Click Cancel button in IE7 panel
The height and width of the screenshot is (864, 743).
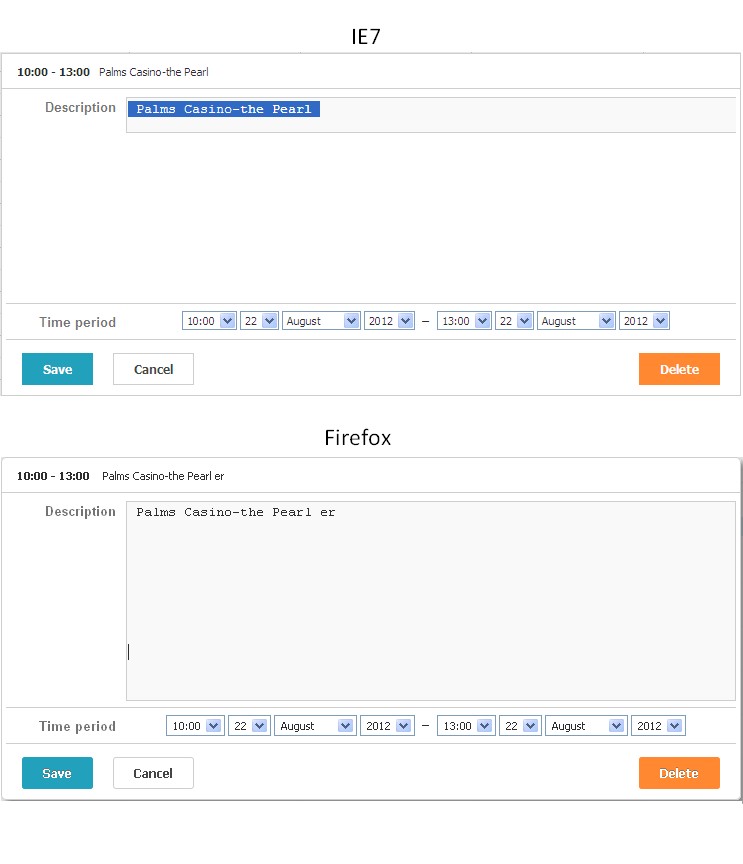point(153,369)
